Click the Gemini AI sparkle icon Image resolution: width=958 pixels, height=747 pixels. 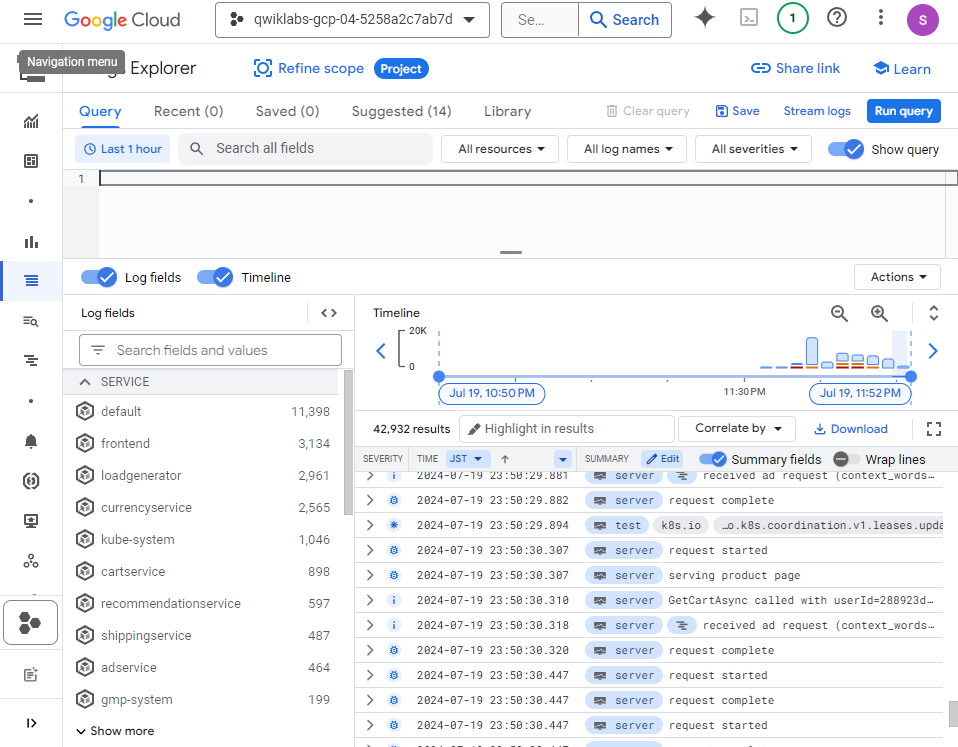pyautogui.click(x=704, y=18)
